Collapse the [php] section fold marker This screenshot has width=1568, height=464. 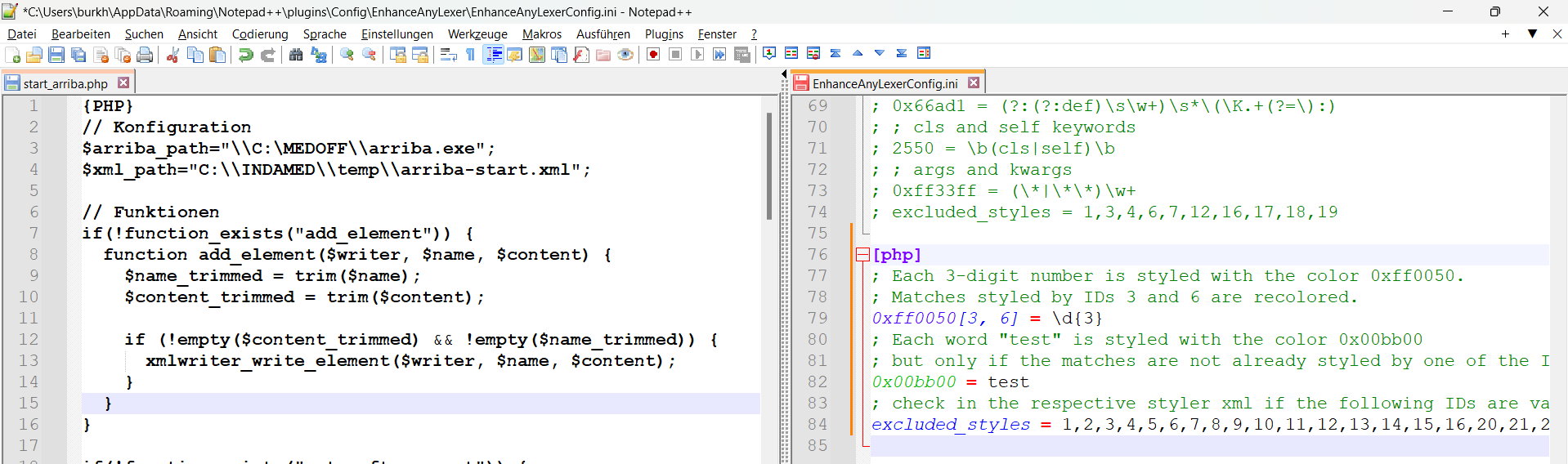(862, 255)
